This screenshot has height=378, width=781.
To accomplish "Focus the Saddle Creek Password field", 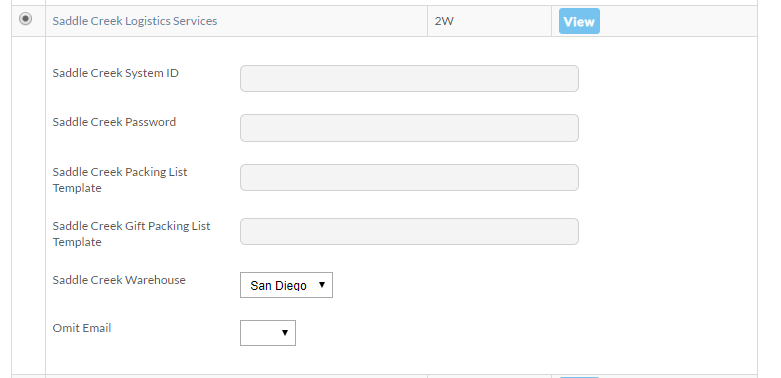I will click(409, 128).
